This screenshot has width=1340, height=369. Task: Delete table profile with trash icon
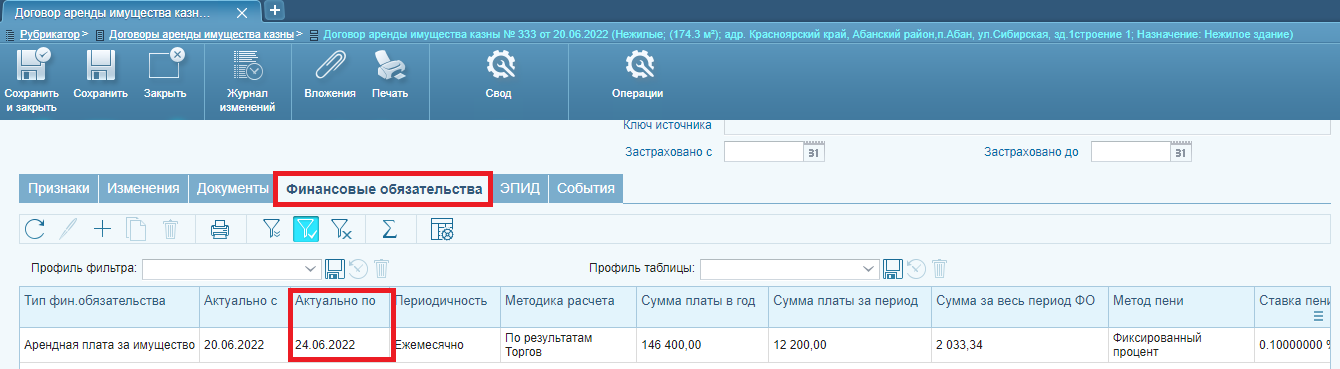(x=939, y=268)
